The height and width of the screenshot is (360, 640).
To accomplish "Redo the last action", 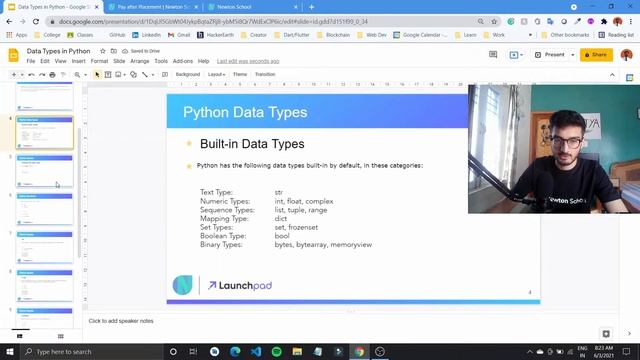I will 42,75.
